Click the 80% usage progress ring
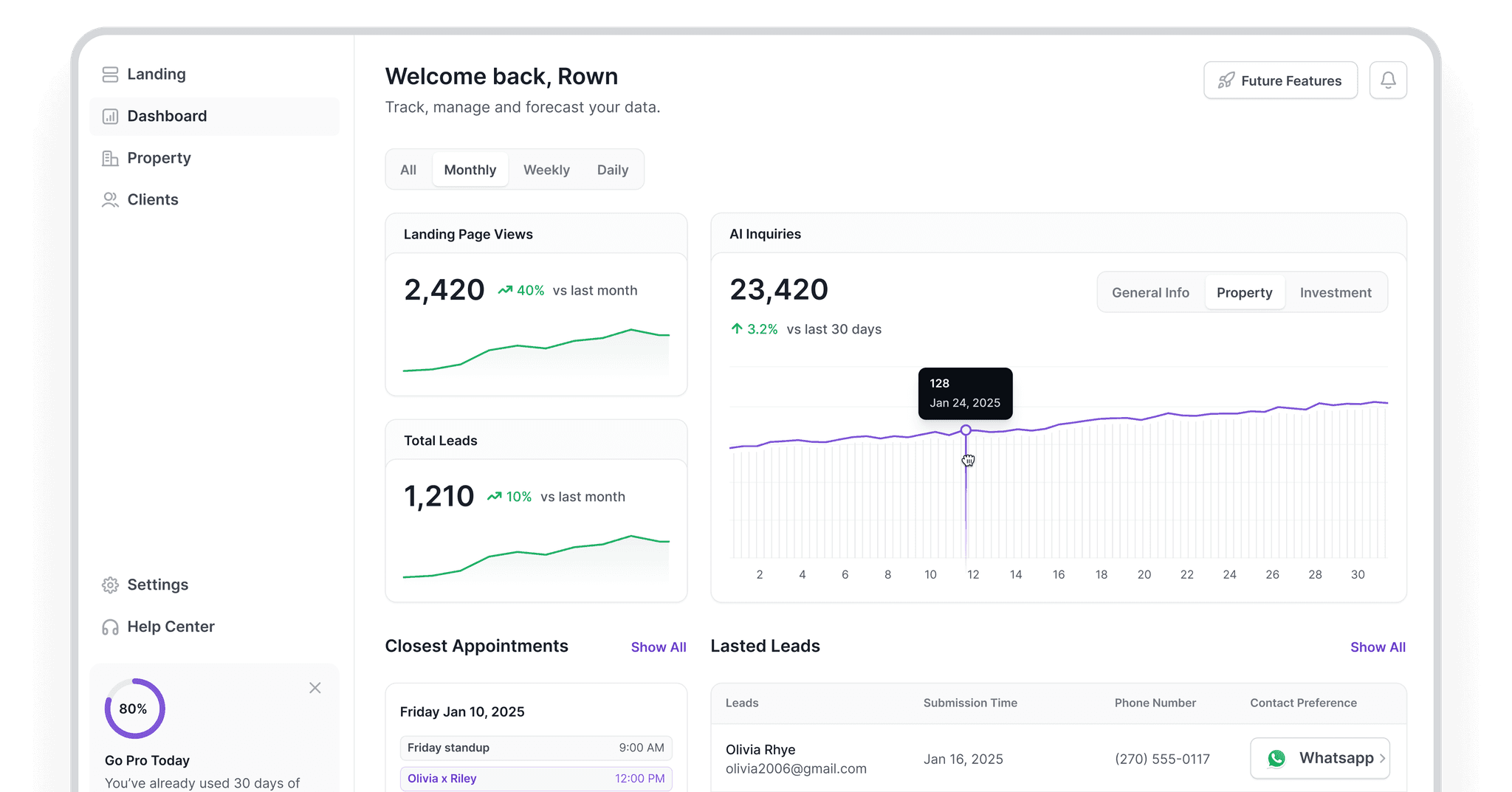This screenshot has height=792, width=1512. pos(134,709)
